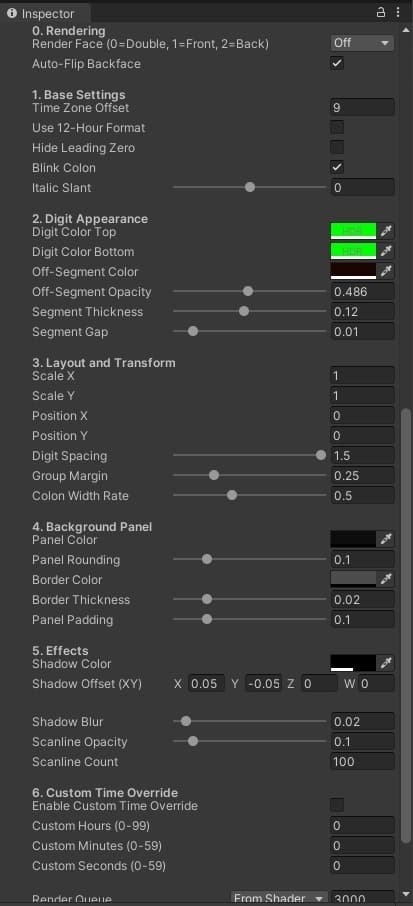This screenshot has width=413, height=906.
Task: Use eyedropper for Panel Color
Action: (x=386, y=540)
